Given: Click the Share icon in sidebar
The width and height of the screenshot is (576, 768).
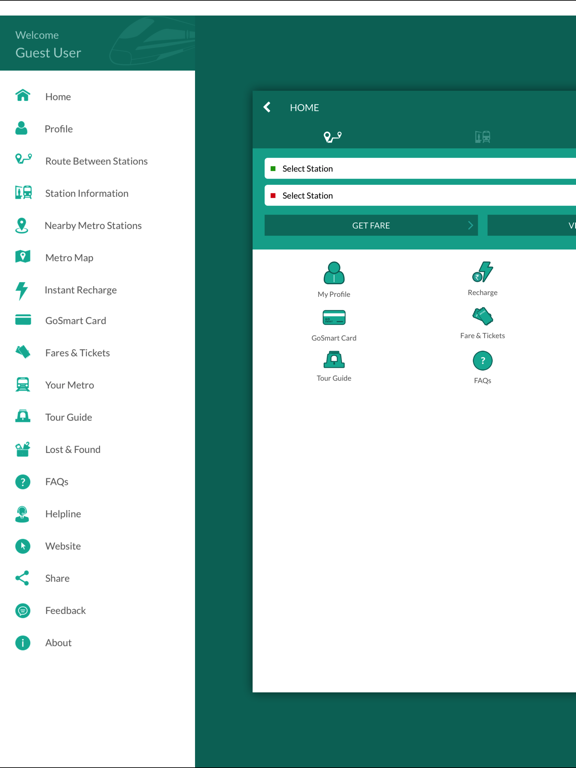Looking at the screenshot, I should [22, 578].
